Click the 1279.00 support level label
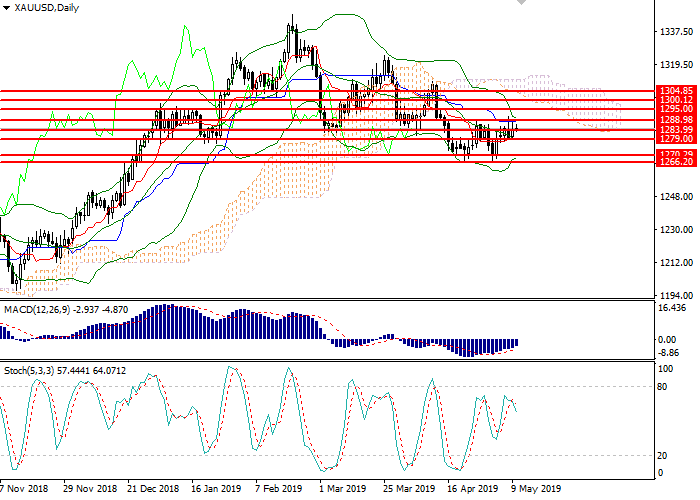The width and height of the screenshot is (700, 500). pyautogui.click(x=672, y=138)
